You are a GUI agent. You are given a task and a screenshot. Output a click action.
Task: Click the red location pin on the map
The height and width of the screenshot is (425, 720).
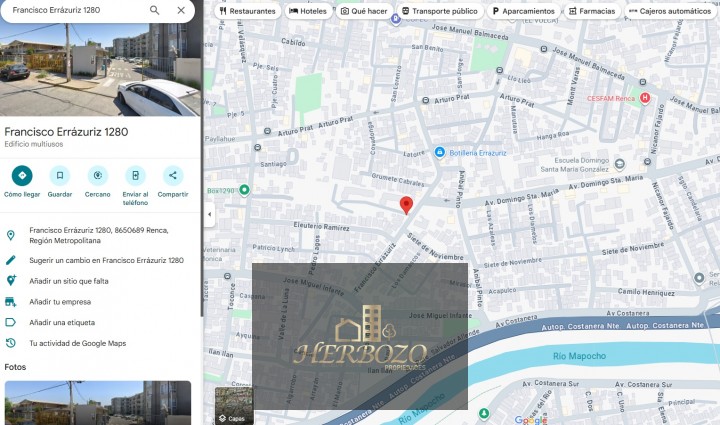[x=406, y=205]
